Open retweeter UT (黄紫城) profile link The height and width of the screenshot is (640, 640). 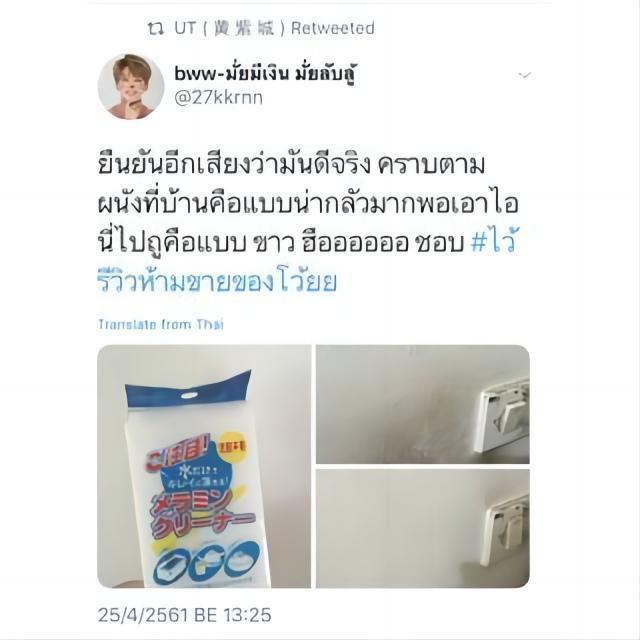(x=229, y=28)
